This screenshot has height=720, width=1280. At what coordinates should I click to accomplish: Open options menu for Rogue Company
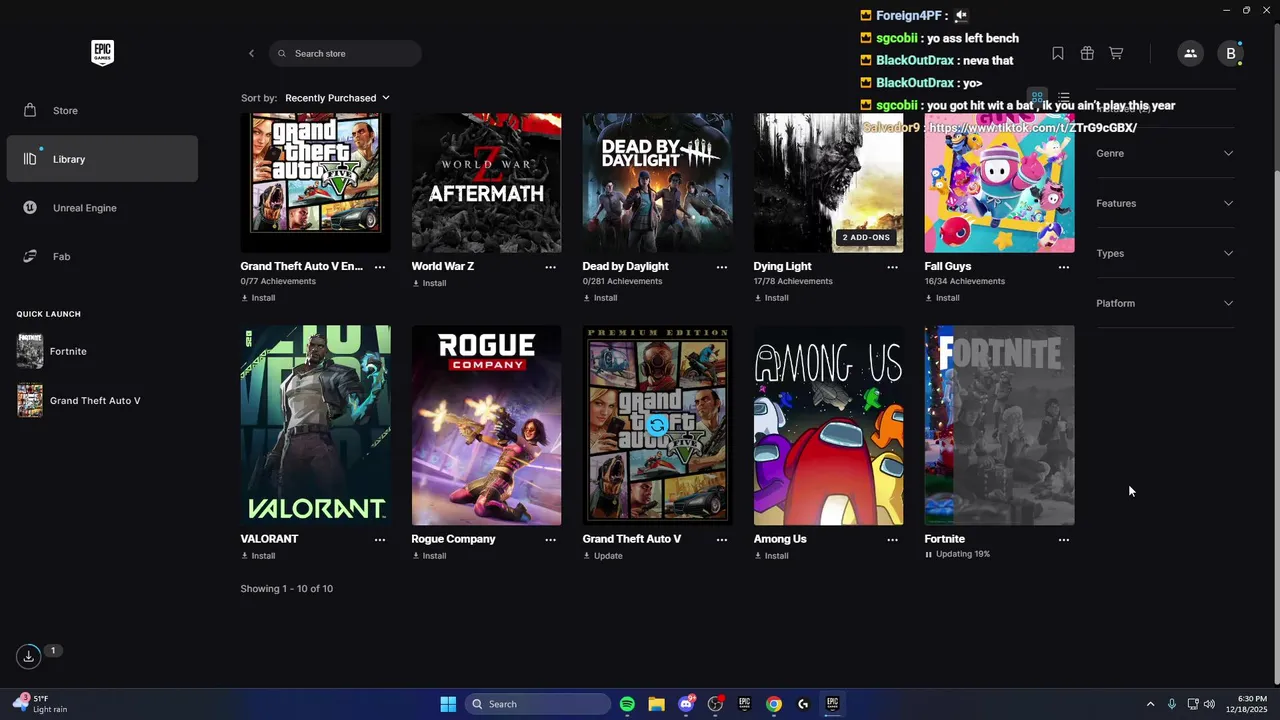pos(551,540)
